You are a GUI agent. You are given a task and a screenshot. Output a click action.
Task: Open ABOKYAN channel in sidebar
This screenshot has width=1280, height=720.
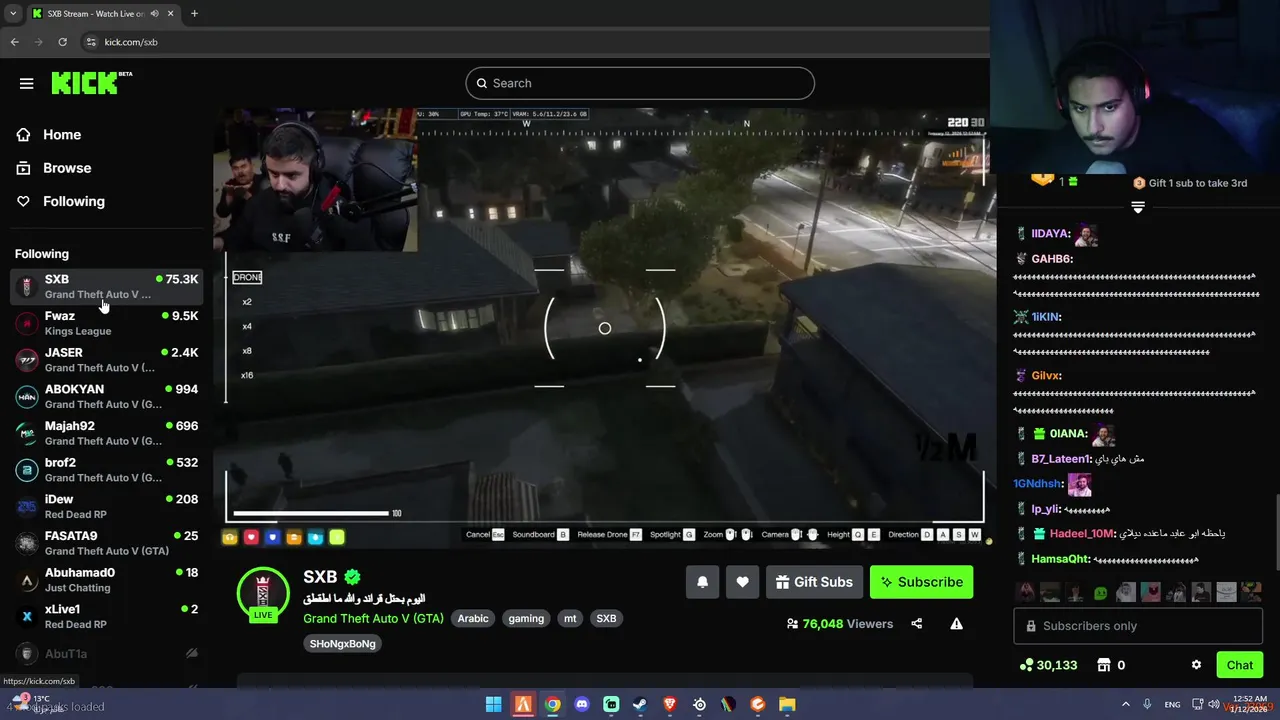coord(107,396)
